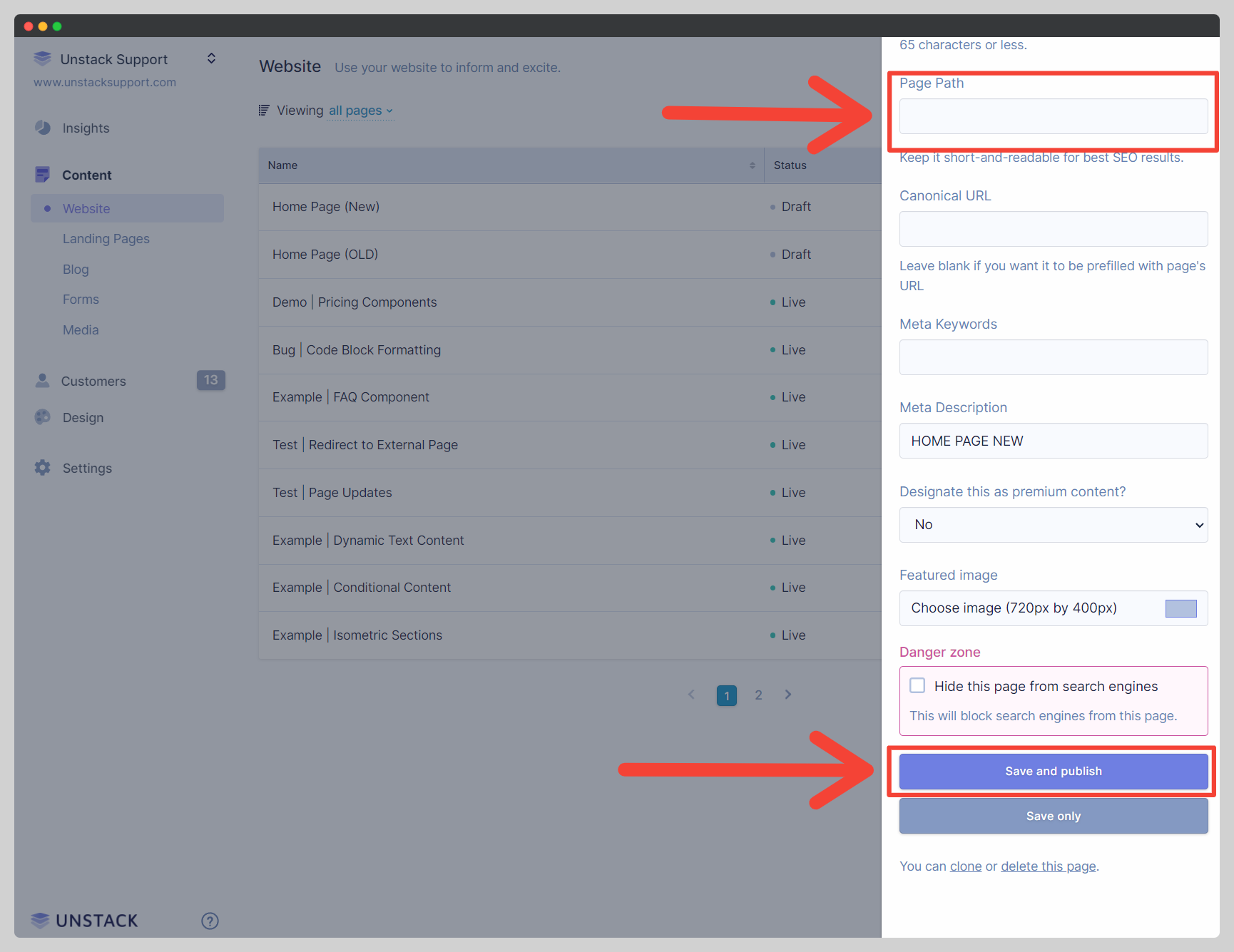The image size is (1234, 952).
Task: Open the Insights panel via its chart icon
Action: click(x=43, y=128)
